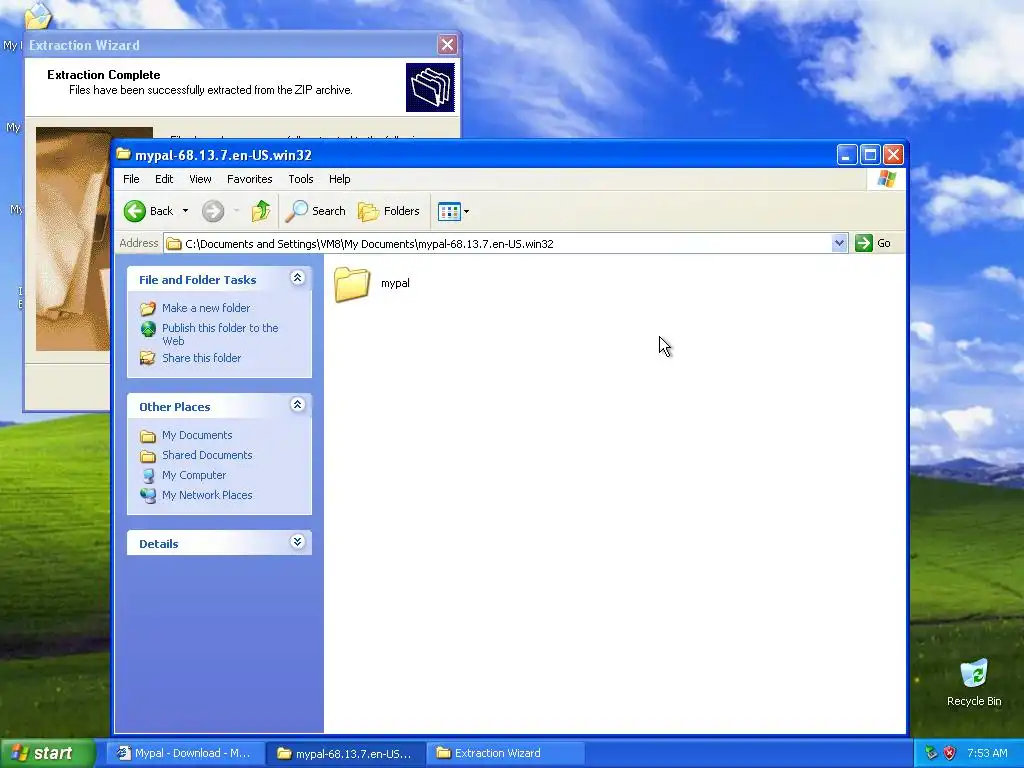Go up one folder level
This screenshot has width=1024, height=768.
click(261, 211)
